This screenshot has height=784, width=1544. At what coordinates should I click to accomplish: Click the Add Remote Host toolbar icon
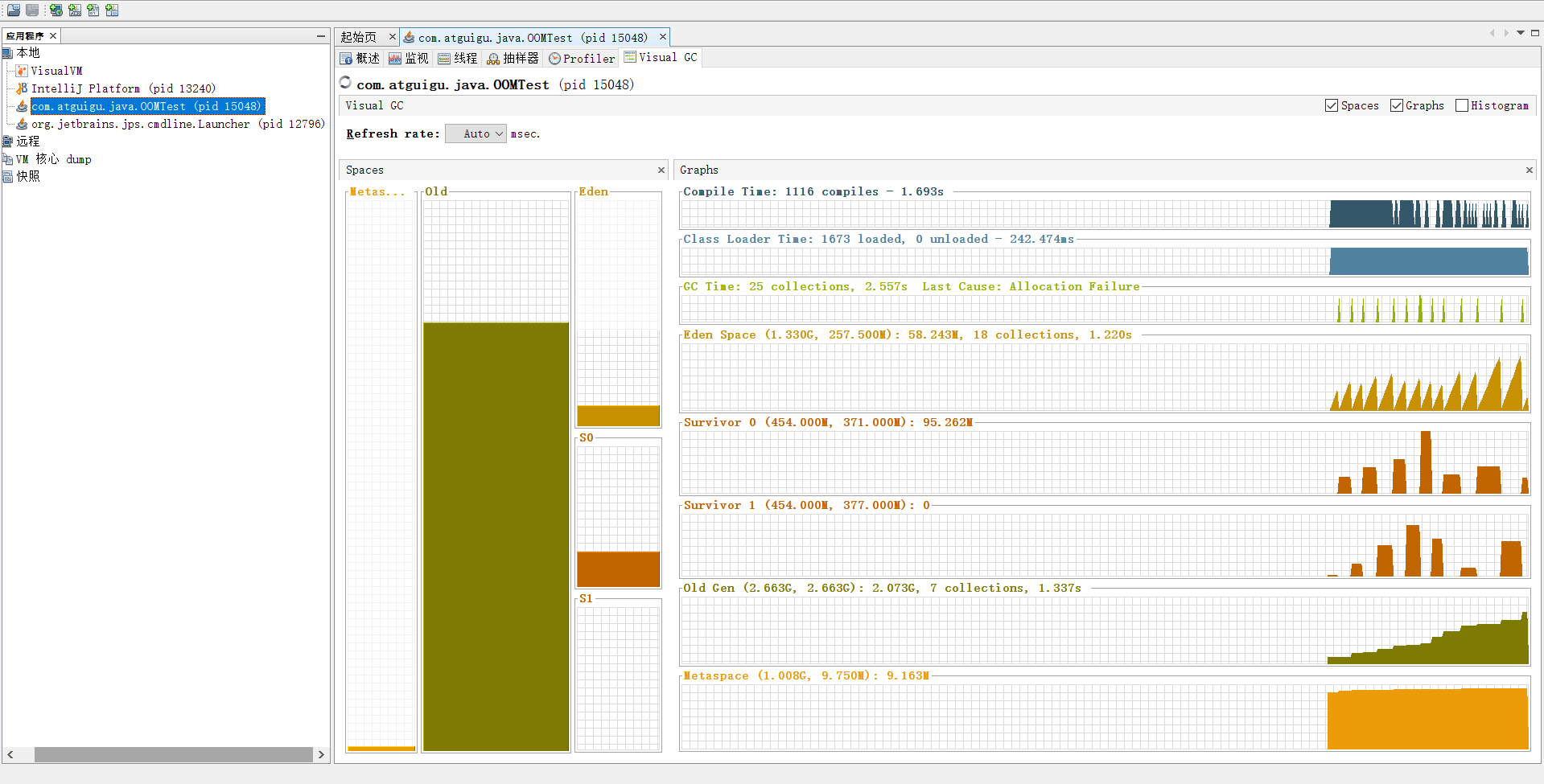point(56,10)
